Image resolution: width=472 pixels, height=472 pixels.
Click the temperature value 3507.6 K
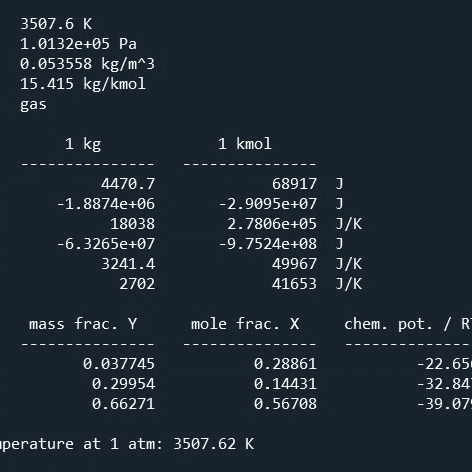[56, 24]
